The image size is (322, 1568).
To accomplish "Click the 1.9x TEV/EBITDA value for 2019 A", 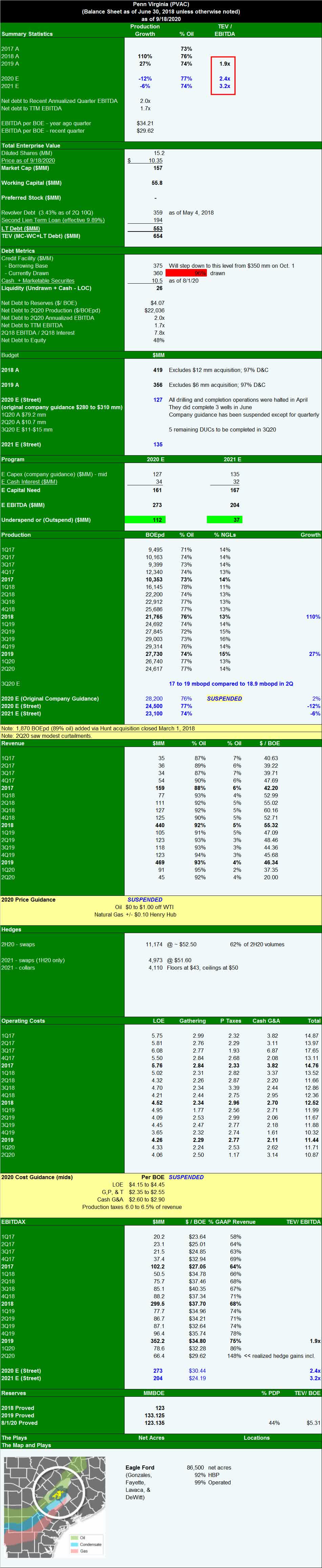I will [224, 63].
